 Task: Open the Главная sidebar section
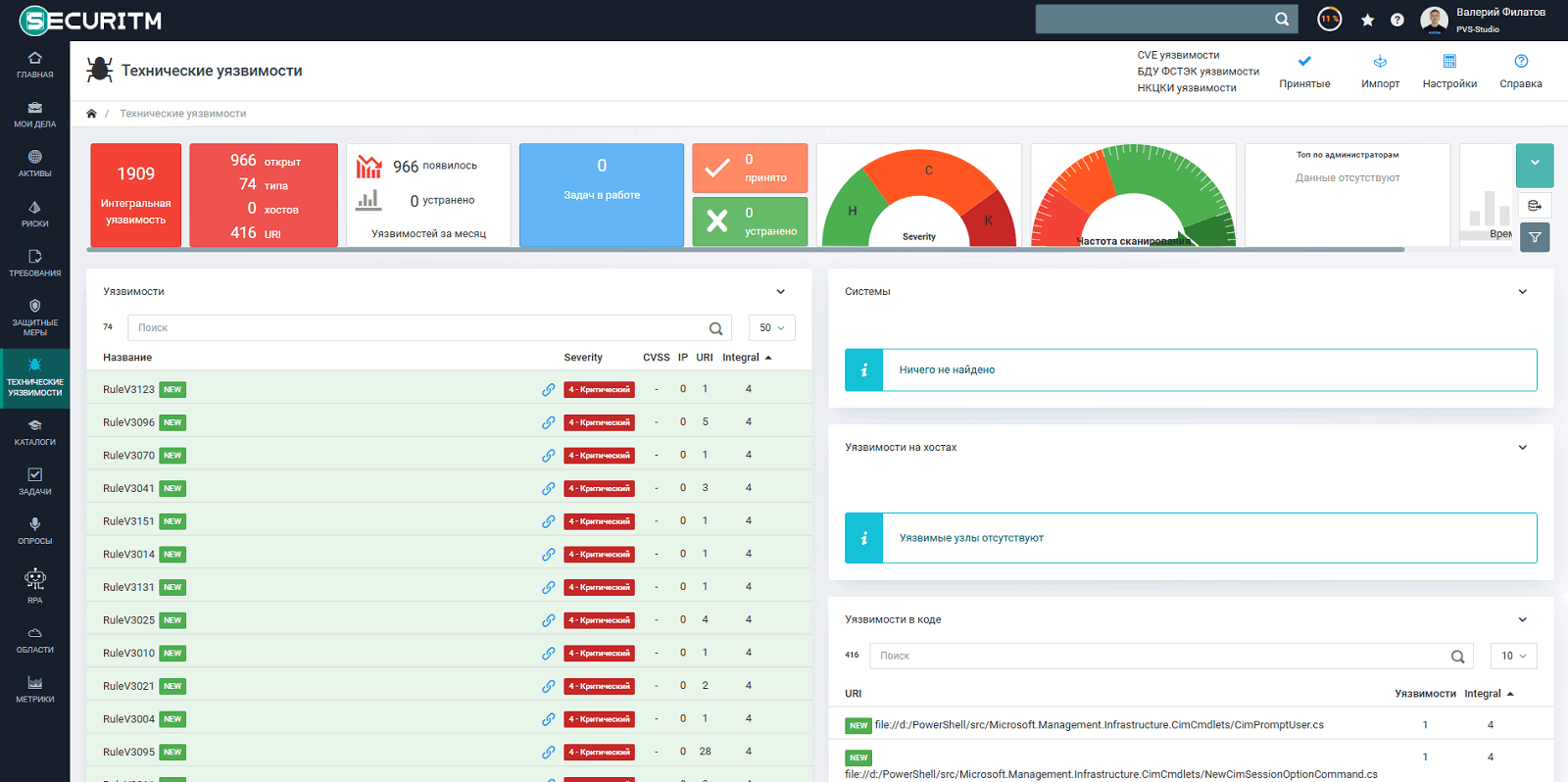34,65
